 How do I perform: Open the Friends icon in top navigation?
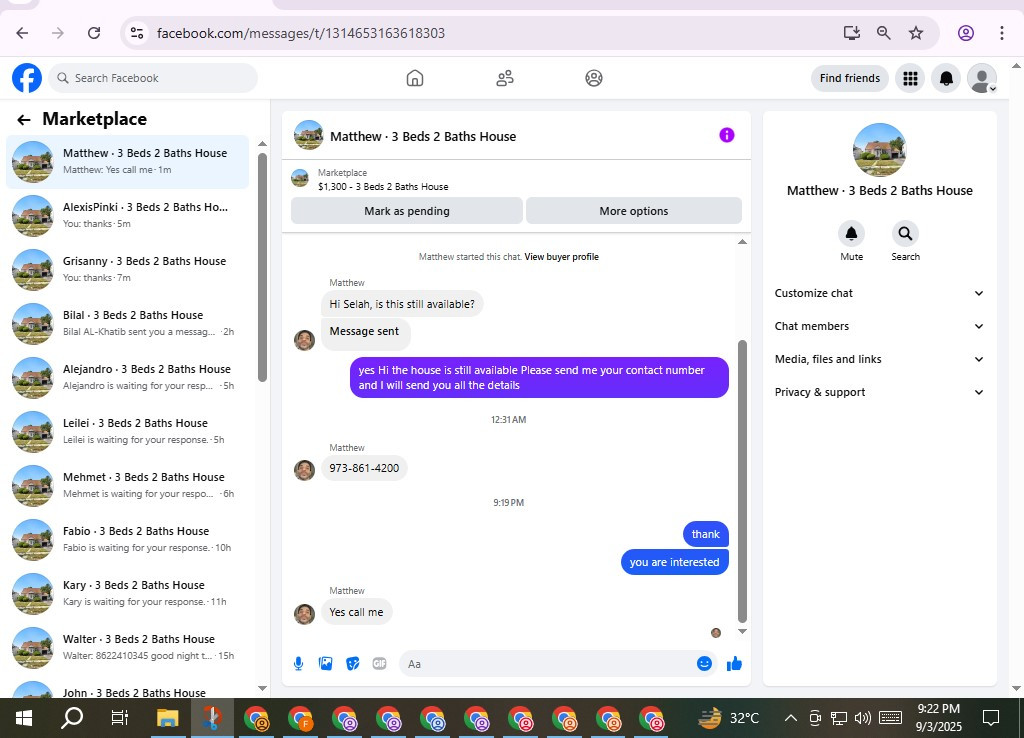[505, 78]
